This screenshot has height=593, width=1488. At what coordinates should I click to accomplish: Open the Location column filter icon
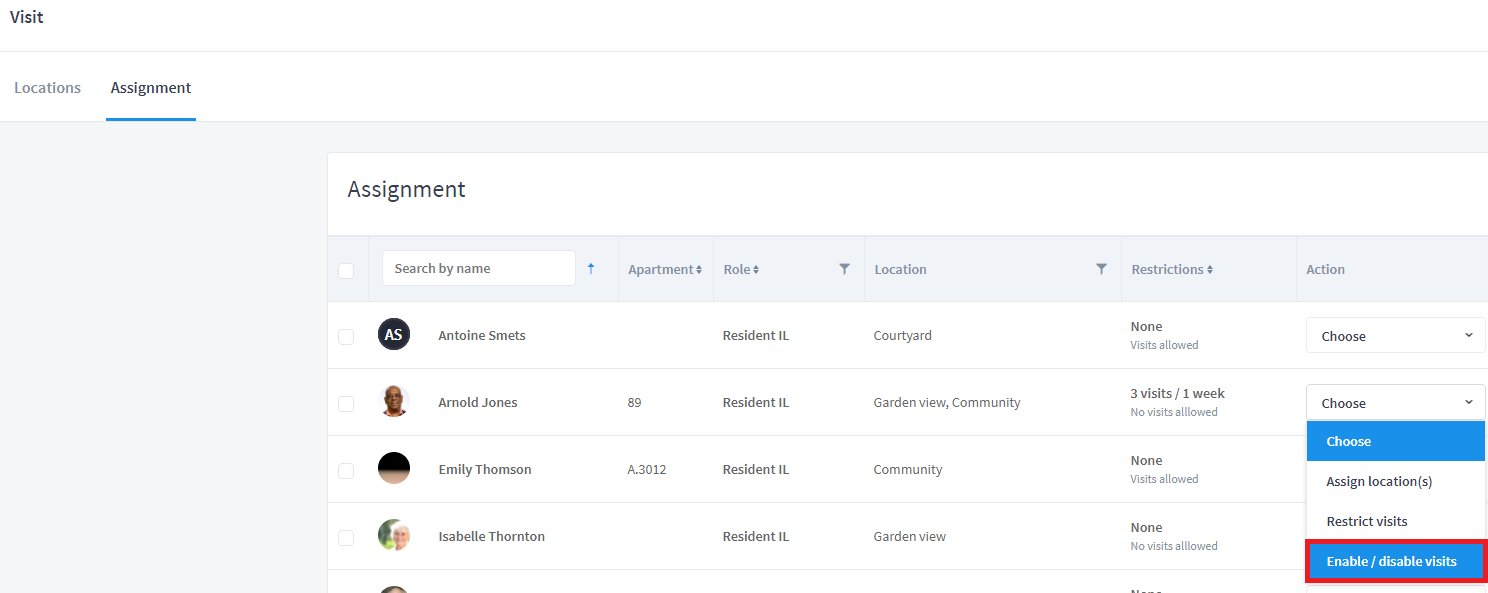(x=1102, y=269)
